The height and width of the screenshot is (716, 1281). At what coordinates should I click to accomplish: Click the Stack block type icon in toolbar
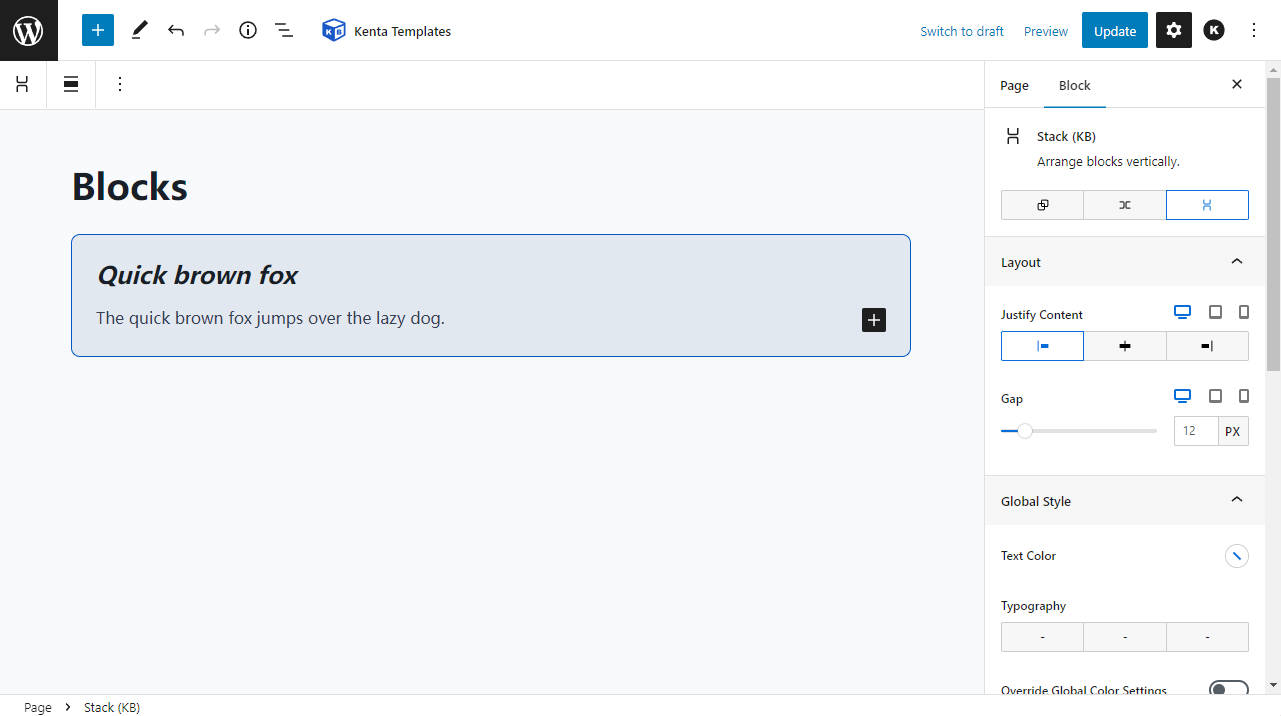coord(22,85)
